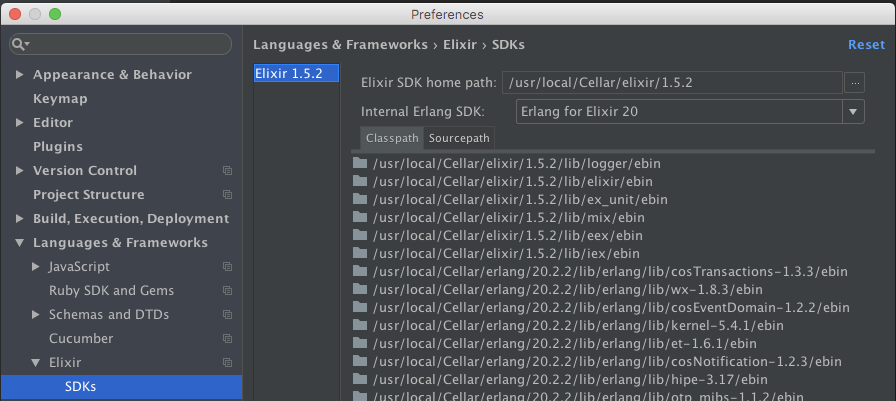Click the project-level icon next to Cucumber
Image resolution: width=896 pixels, height=401 pixels.
pyautogui.click(x=227, y=339)
